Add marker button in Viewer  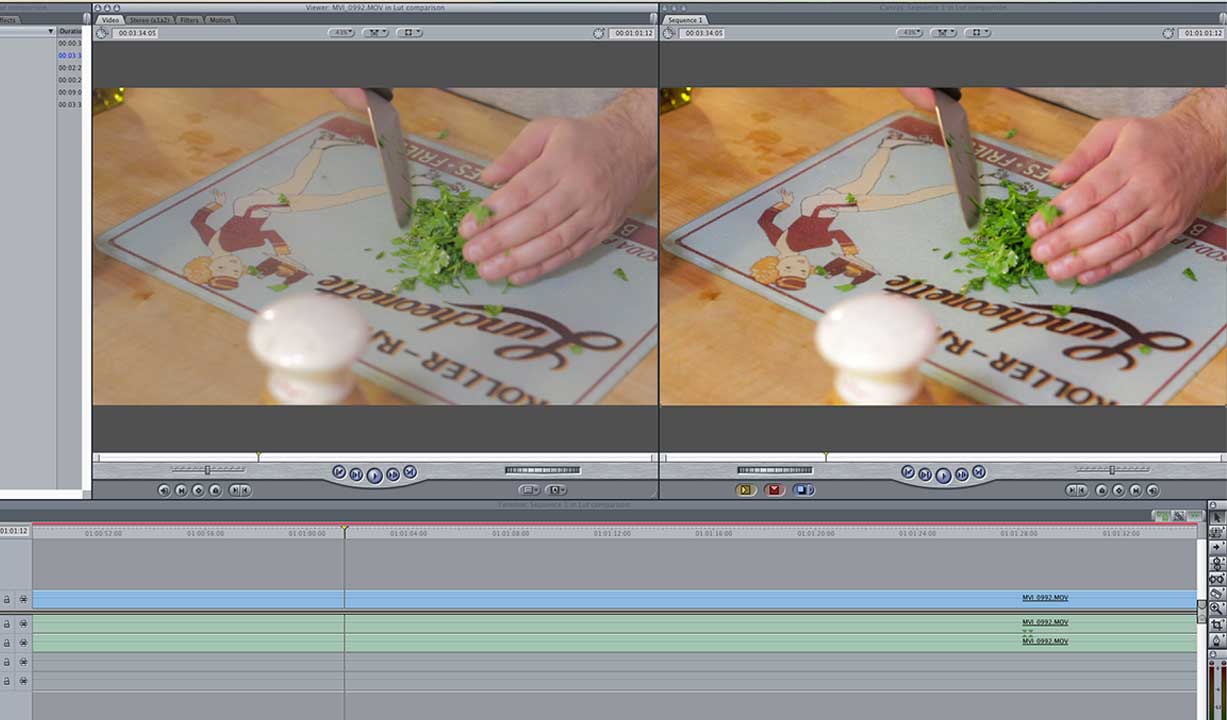point(215,490)
